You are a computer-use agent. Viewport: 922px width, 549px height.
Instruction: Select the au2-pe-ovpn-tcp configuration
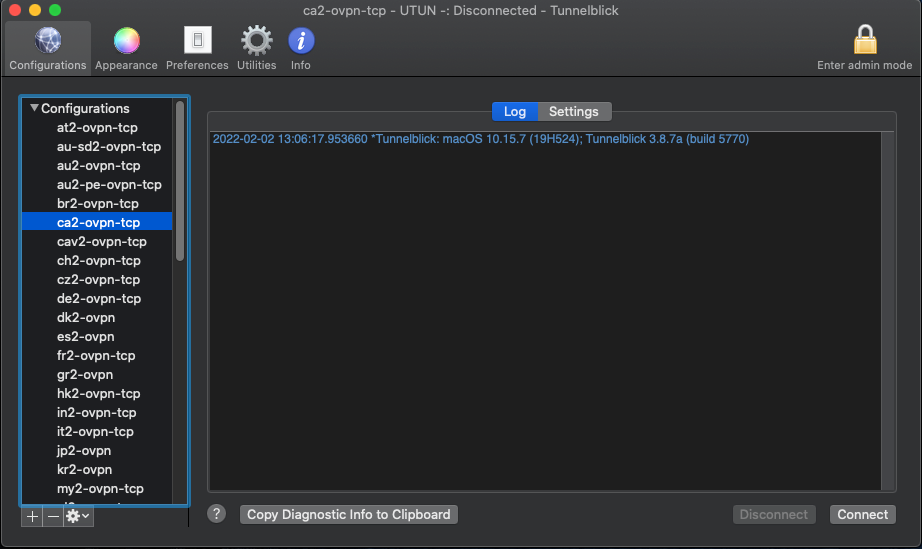(x=97, y=185)
